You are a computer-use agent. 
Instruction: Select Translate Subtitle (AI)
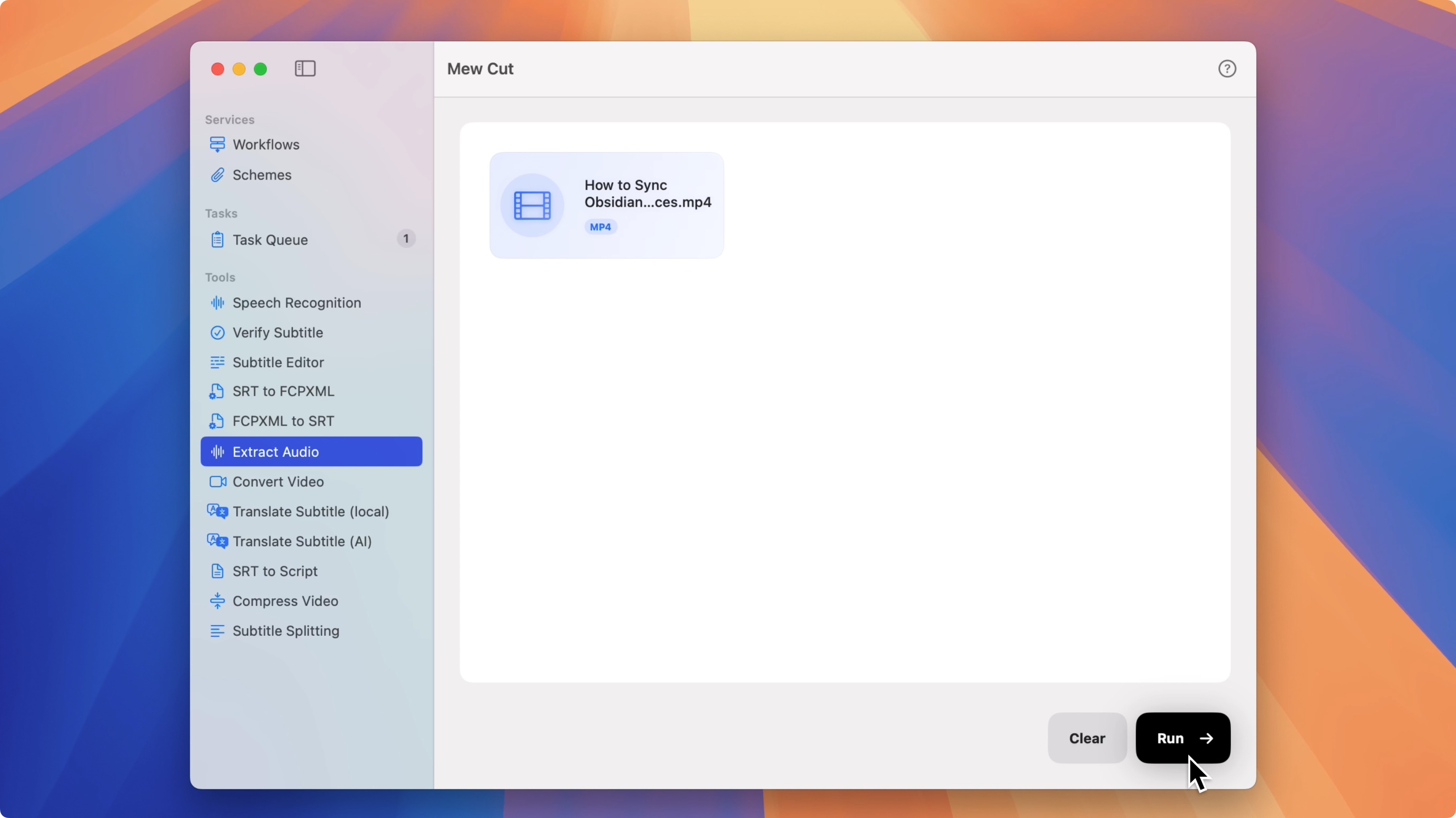[302, 541]
